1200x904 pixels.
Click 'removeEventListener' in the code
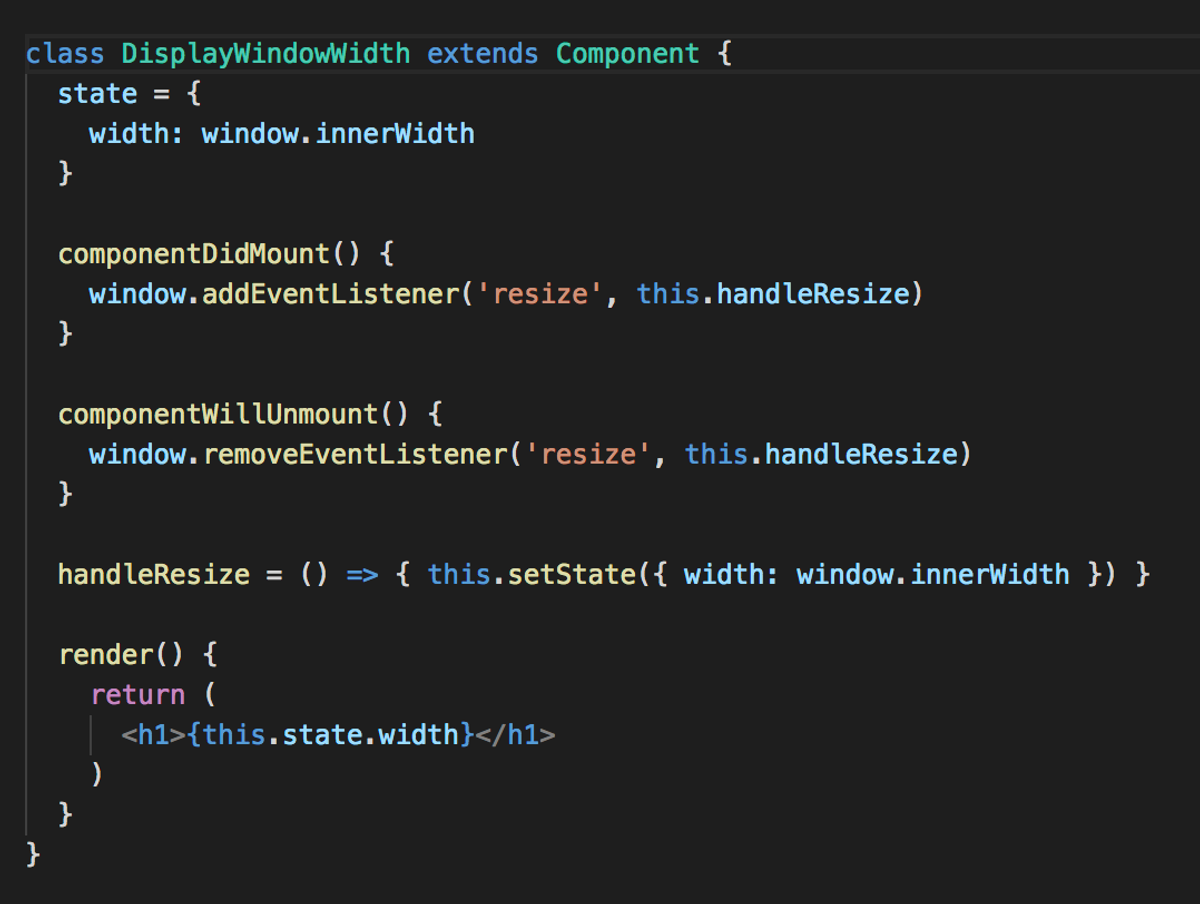[x=354, y=454]
